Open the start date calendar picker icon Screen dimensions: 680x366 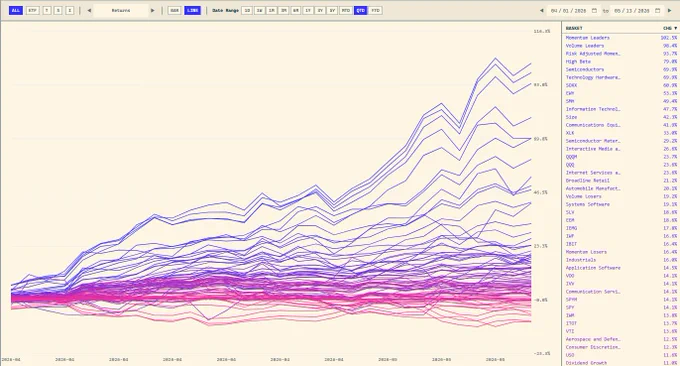(x=594, y=10)
